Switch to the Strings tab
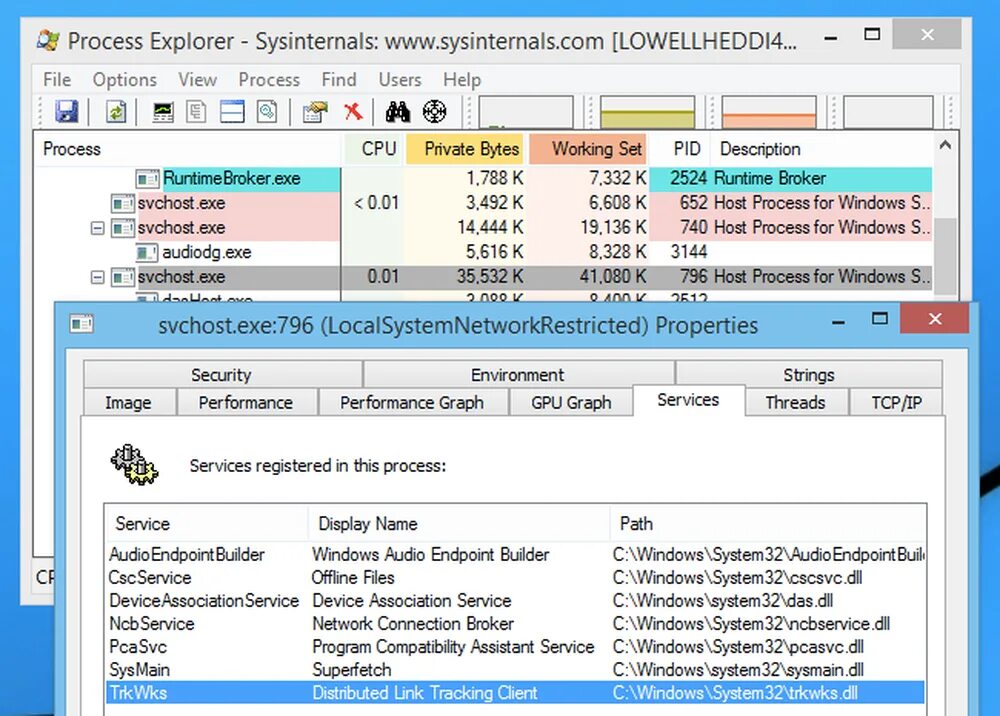This screenshot has width=1000, height=716. [x=809, y=374]
